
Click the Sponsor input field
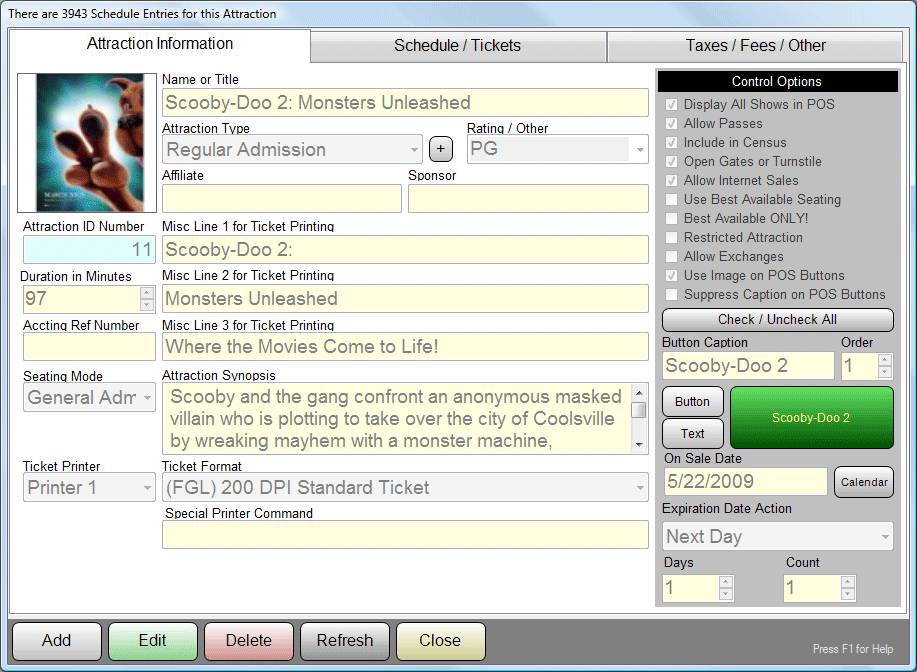click(x=528, y=199)
